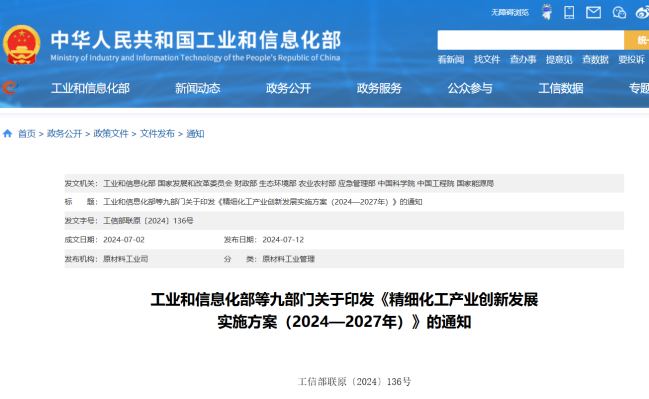Click the 找文件 quick link
This screenshot has height=399, width=649.
coord(487,60)
